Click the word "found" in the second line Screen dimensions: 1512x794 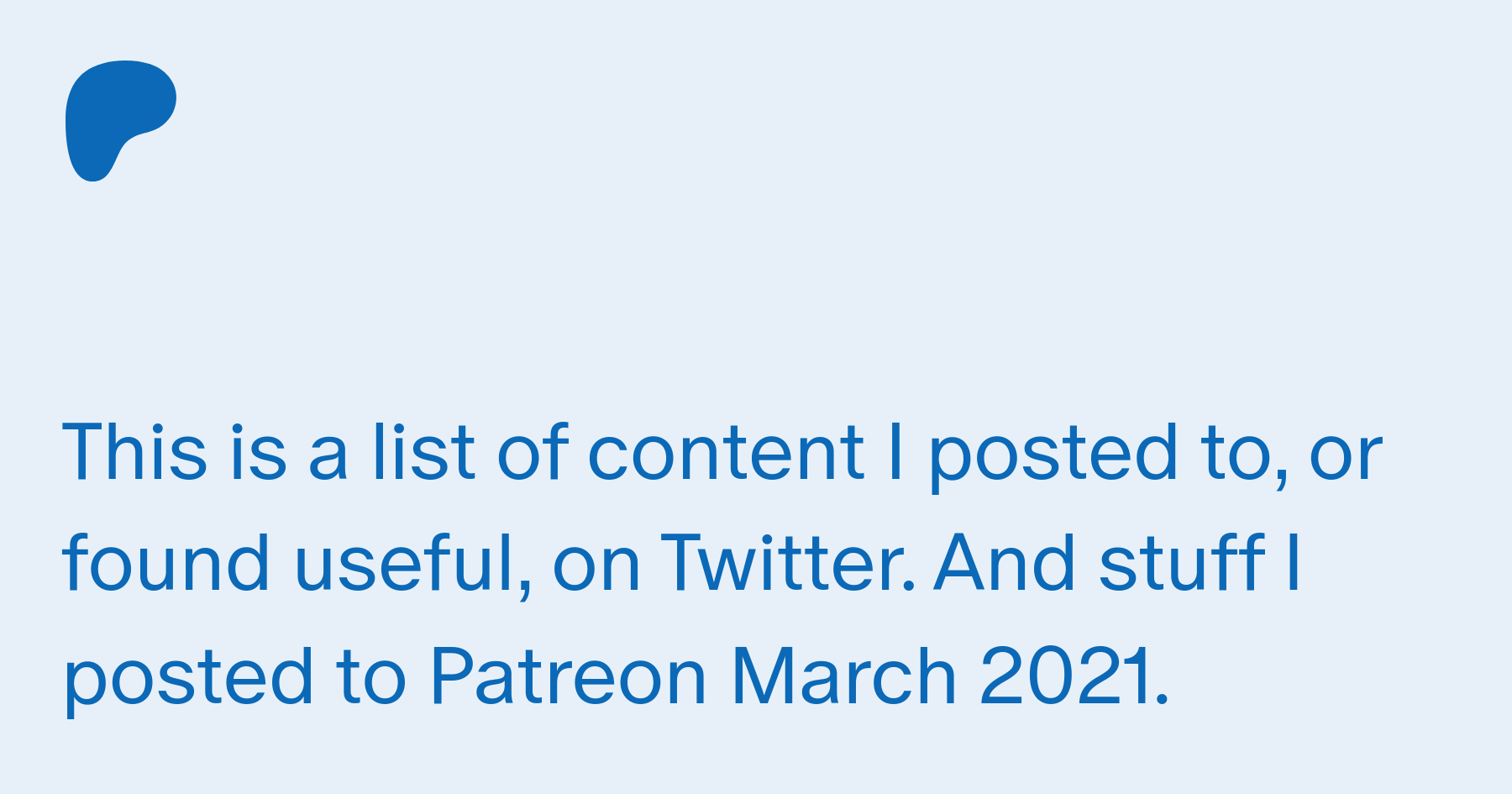coord(166,563)
